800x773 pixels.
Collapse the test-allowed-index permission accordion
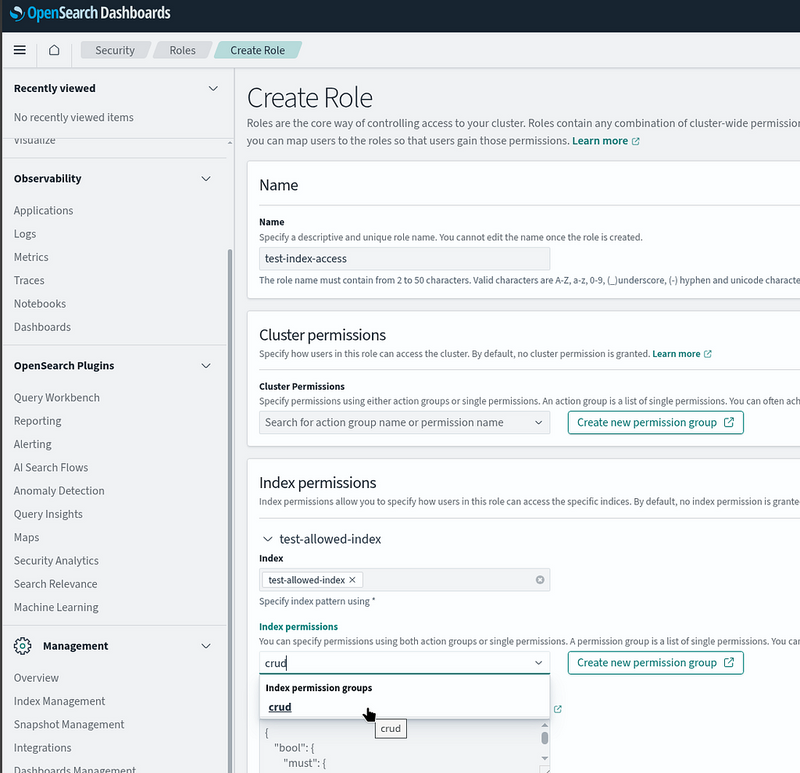point(267,539)
